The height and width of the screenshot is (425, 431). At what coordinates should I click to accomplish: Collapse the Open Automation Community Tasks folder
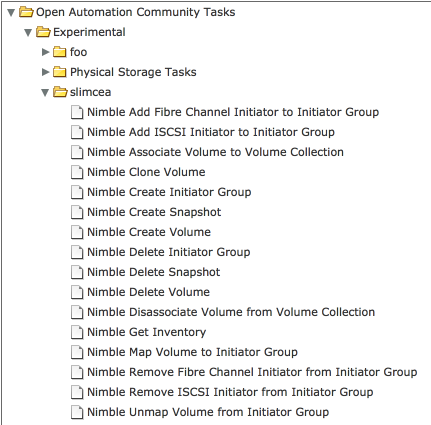pos(11,13)
